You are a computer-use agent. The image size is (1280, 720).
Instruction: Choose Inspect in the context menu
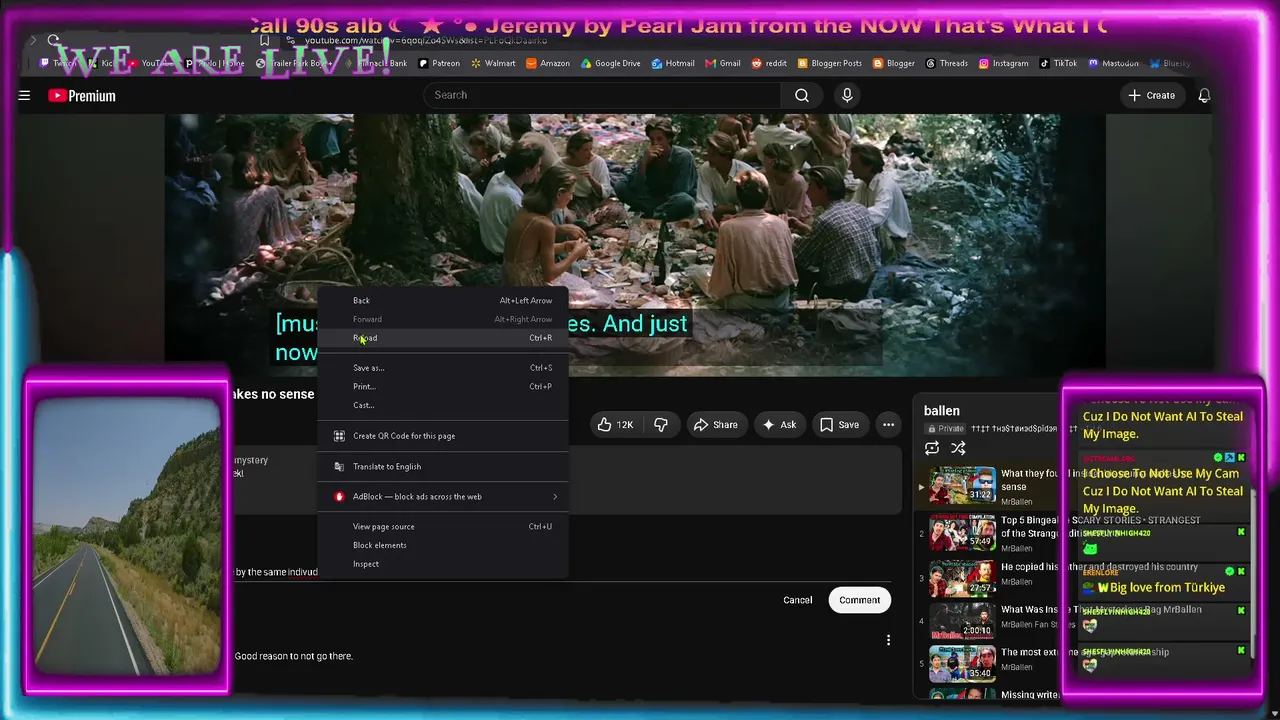click(442, 564)
